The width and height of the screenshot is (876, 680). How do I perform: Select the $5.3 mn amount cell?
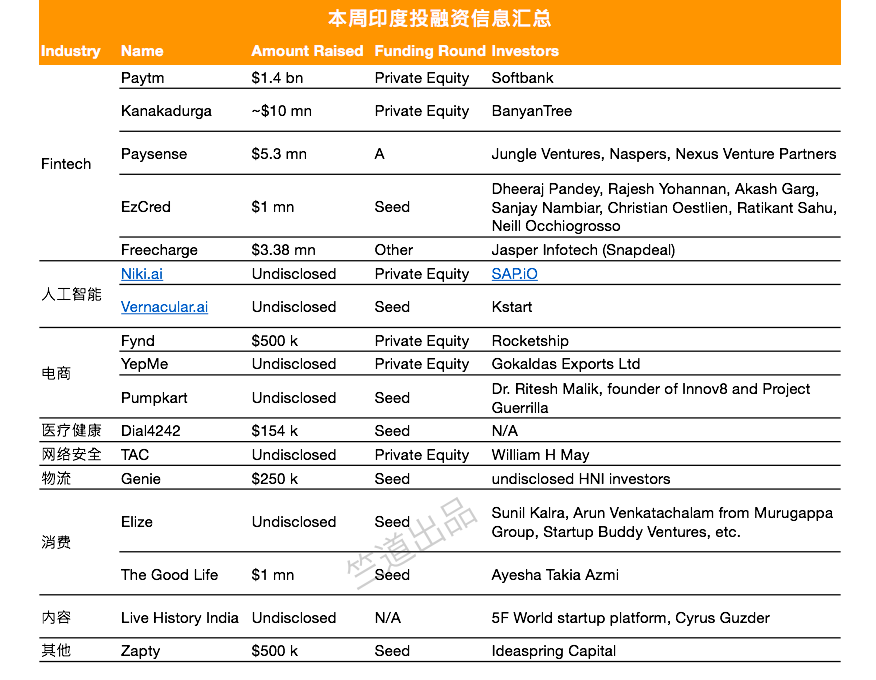(279, 154)
